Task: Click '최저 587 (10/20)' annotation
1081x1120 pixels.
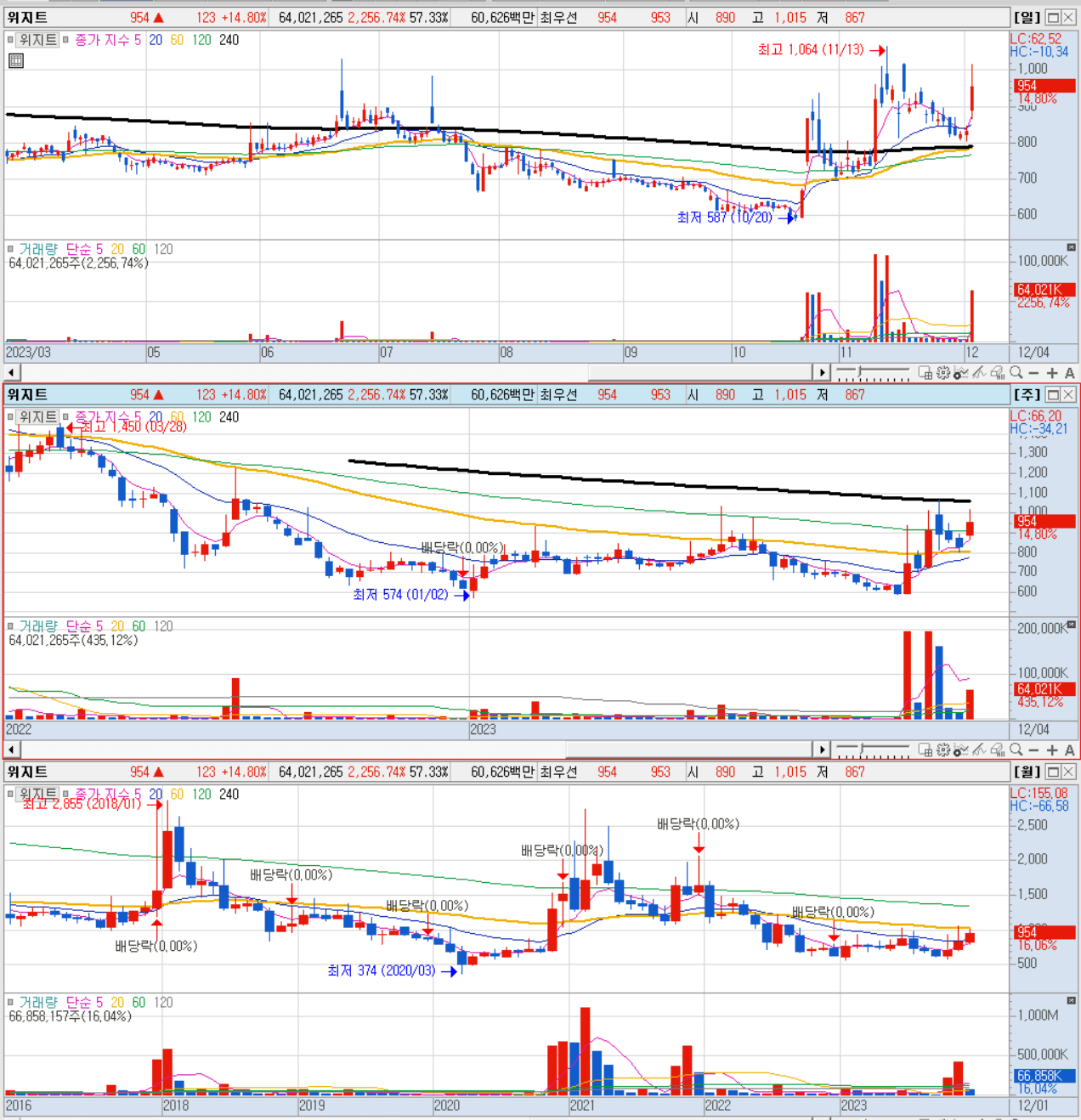Action: coord(725,218)
